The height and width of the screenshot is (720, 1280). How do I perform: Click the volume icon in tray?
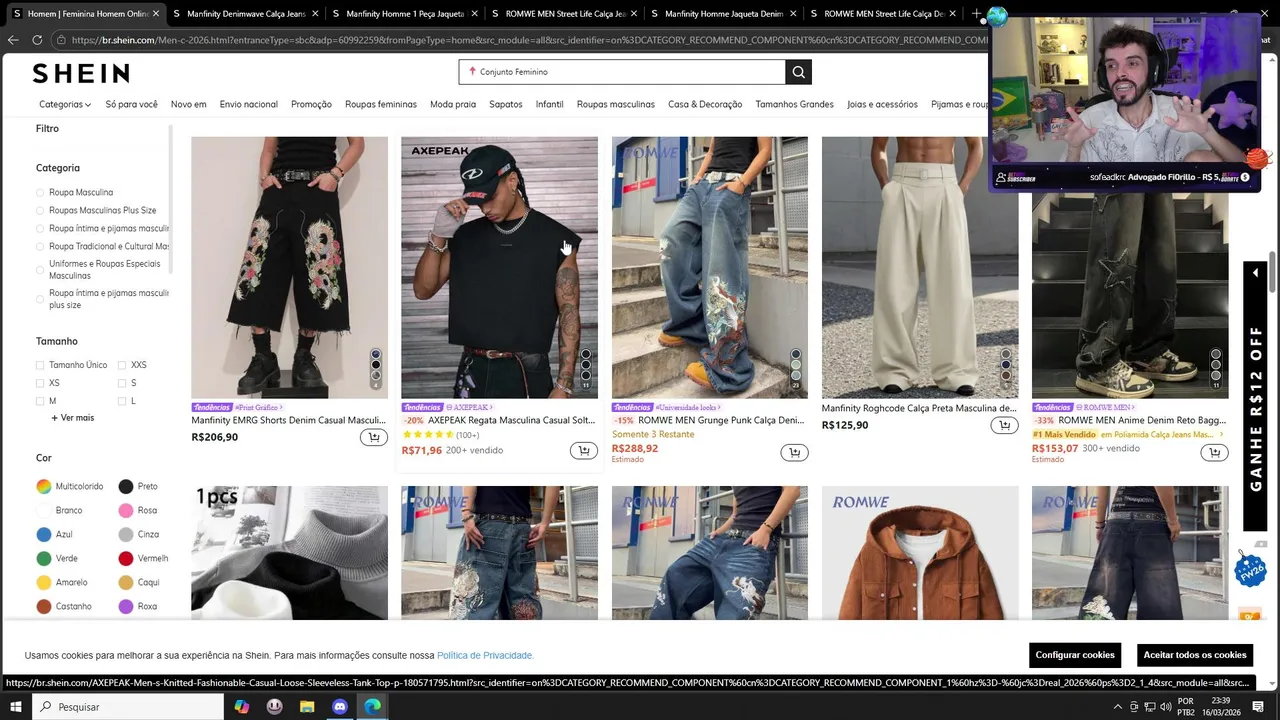pos(1165,707)
